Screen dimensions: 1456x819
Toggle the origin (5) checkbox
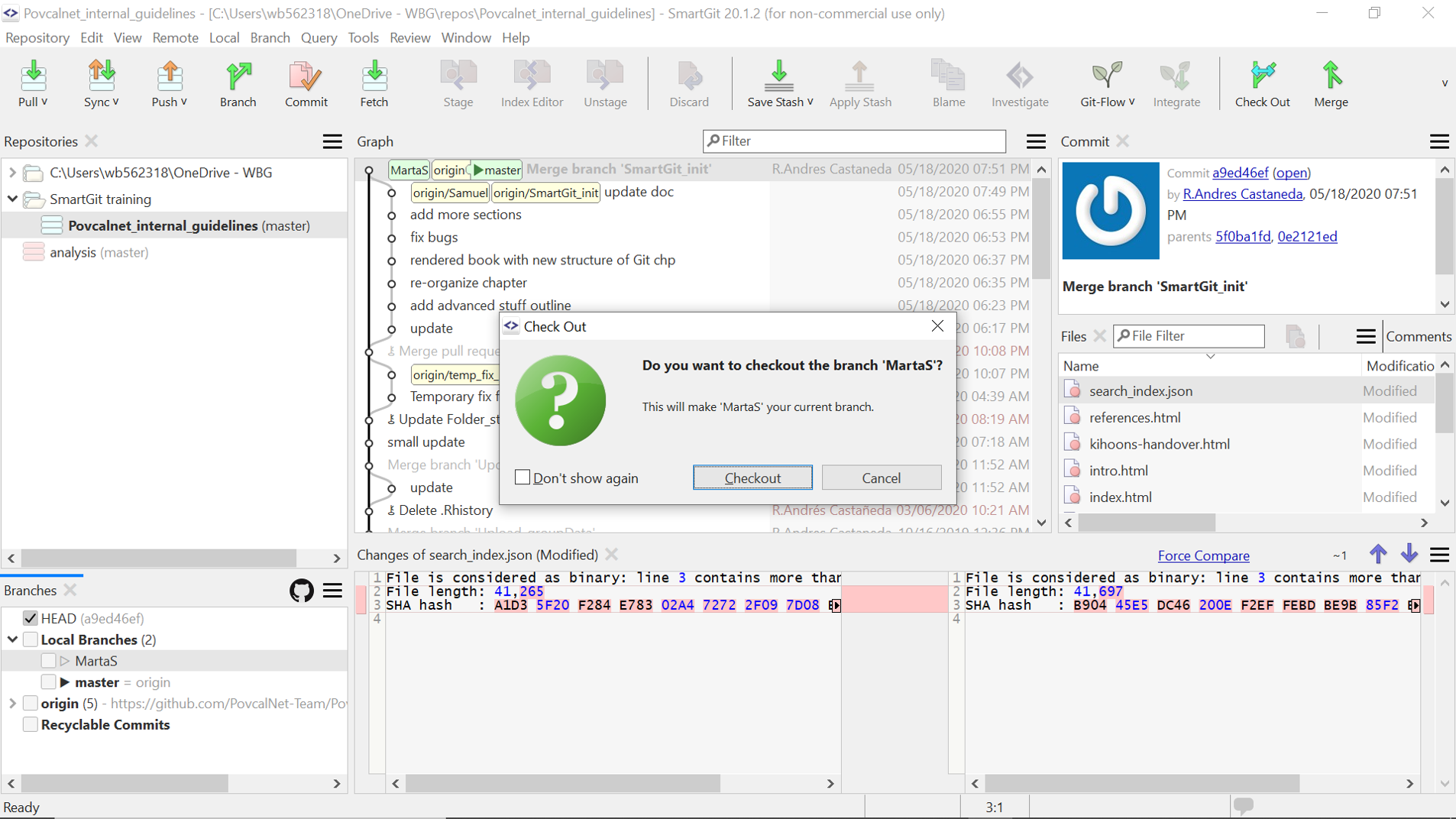pyautogui.click(x=31, y=703)
